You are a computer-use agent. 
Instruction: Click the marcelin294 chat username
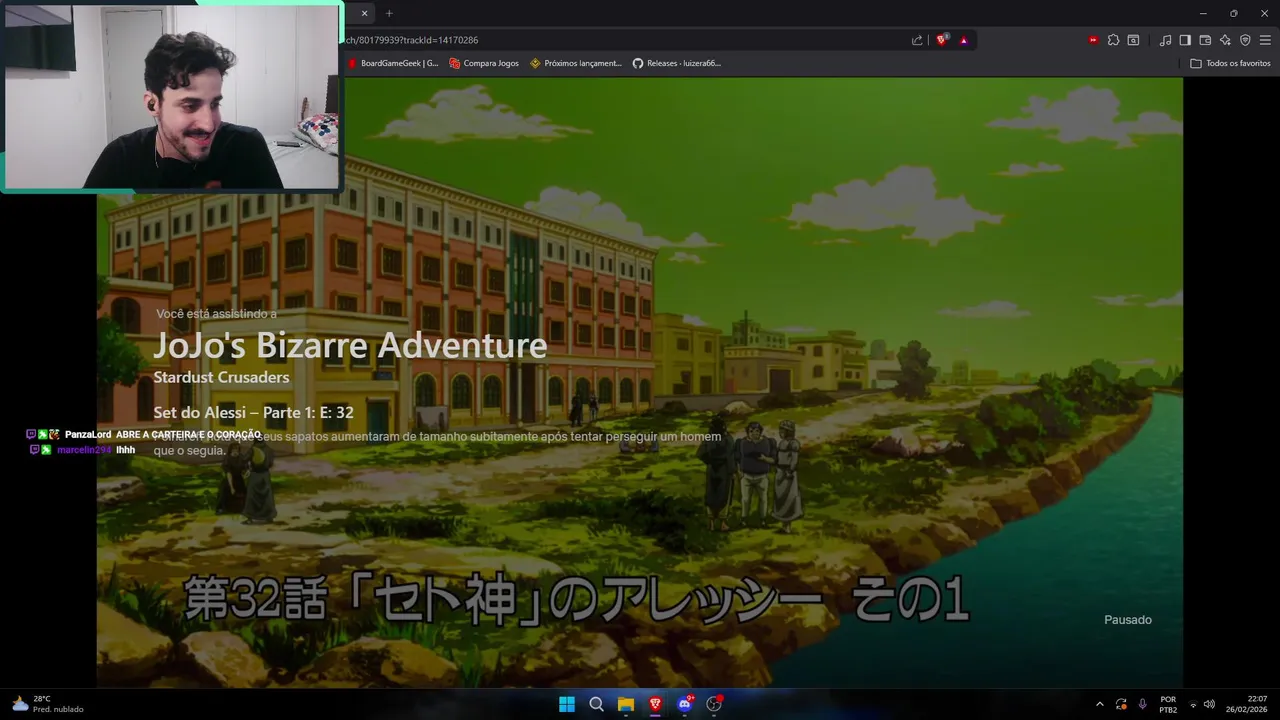(84, 450)
